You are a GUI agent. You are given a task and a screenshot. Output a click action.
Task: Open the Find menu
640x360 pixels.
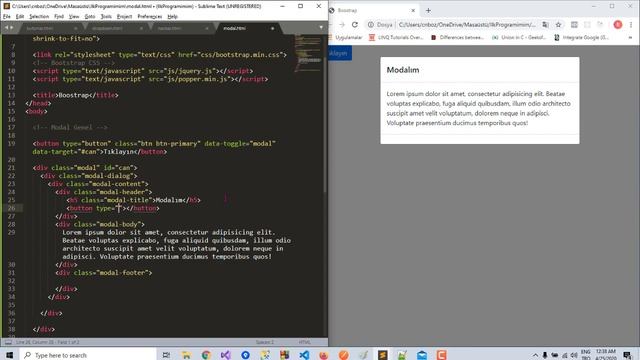click(59, 16)
